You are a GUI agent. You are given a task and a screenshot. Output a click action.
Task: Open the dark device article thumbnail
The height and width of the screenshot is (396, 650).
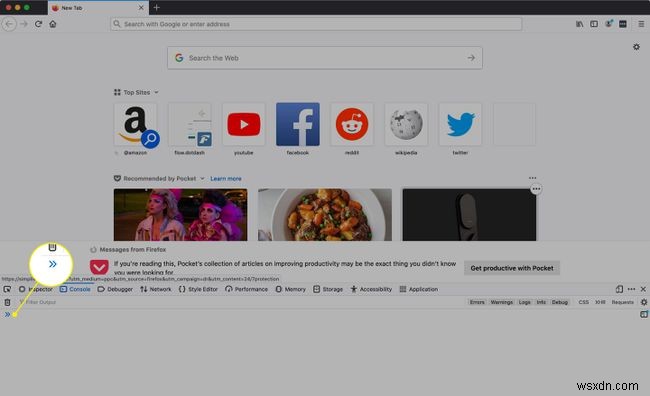tap(469, 215)
